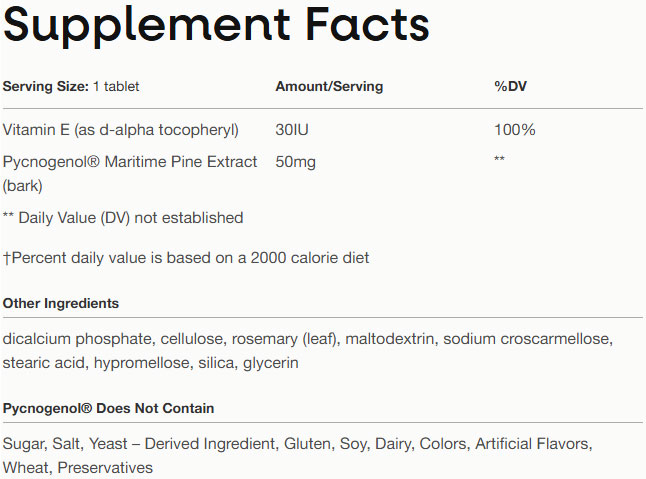Click the %DV column header
The image size is (646, 479).
pyautogui.click(x=510, y=87)
